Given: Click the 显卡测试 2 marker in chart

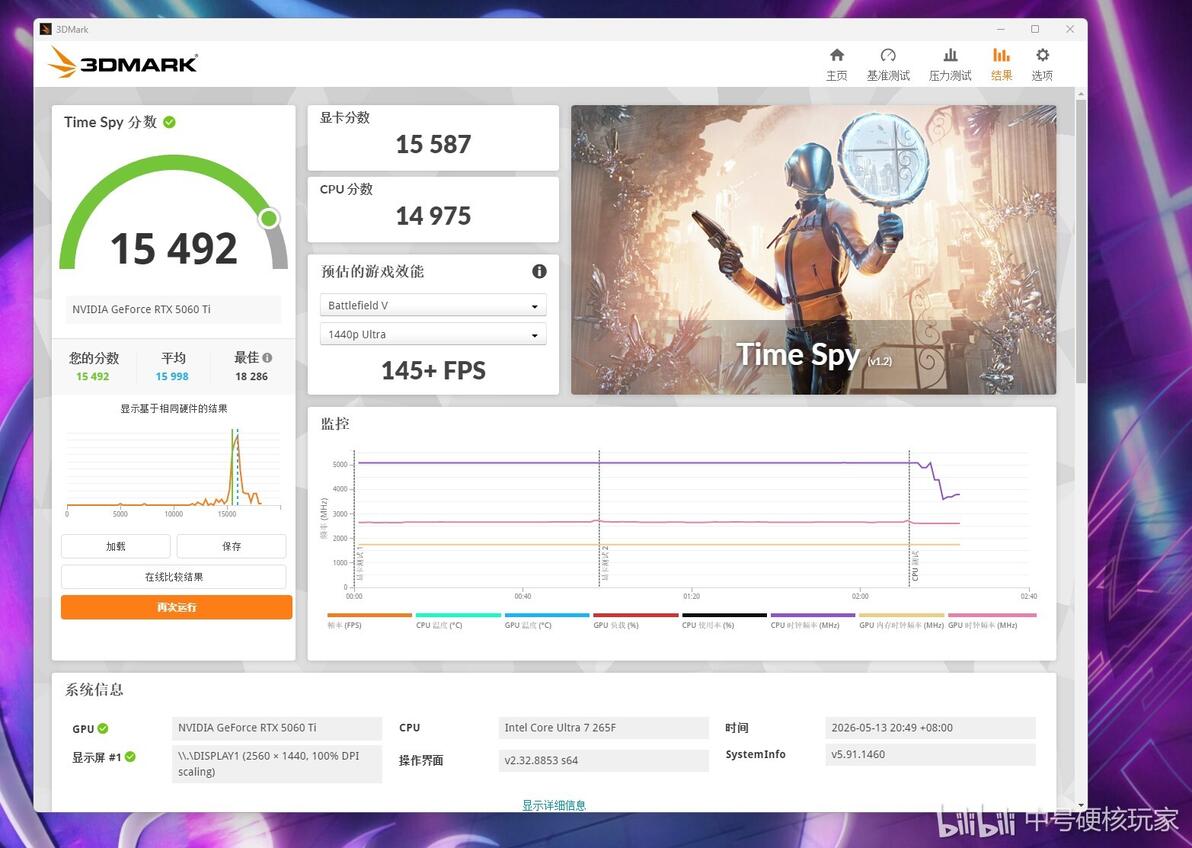Looking at the screenshot, I should coord(605,564).
